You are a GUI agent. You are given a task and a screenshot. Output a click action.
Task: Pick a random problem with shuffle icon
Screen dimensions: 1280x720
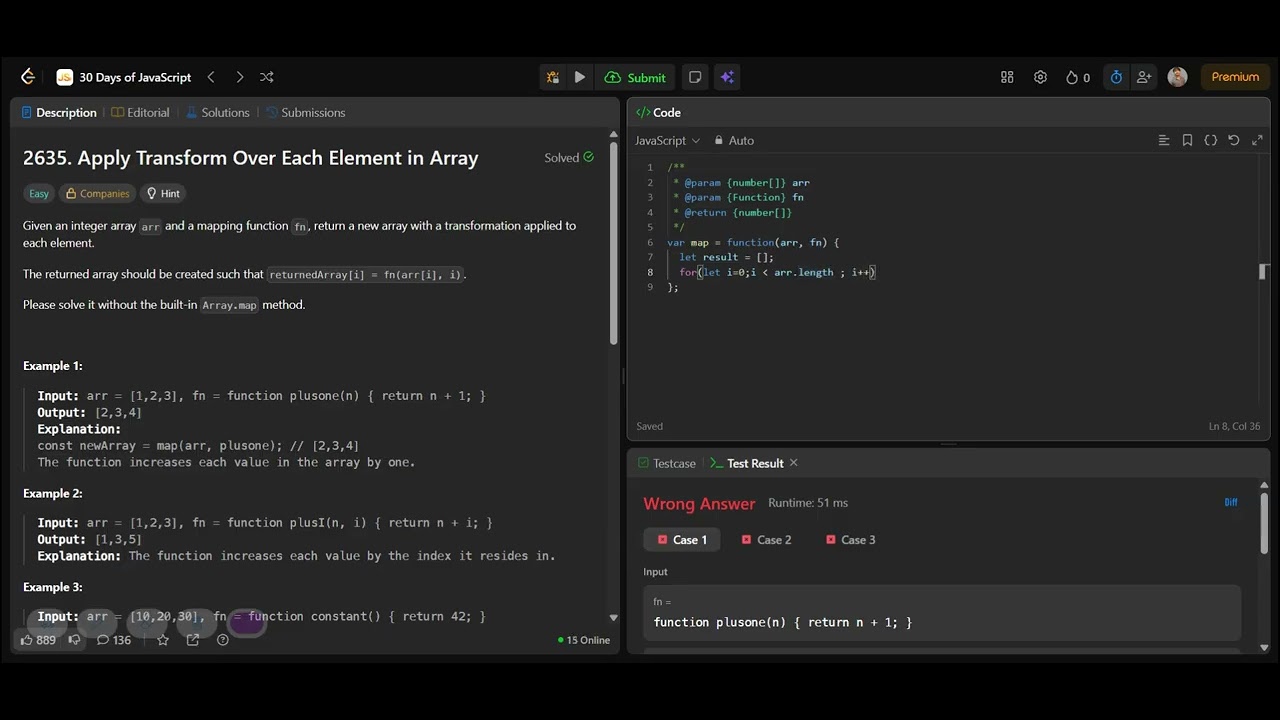point(266,77)
